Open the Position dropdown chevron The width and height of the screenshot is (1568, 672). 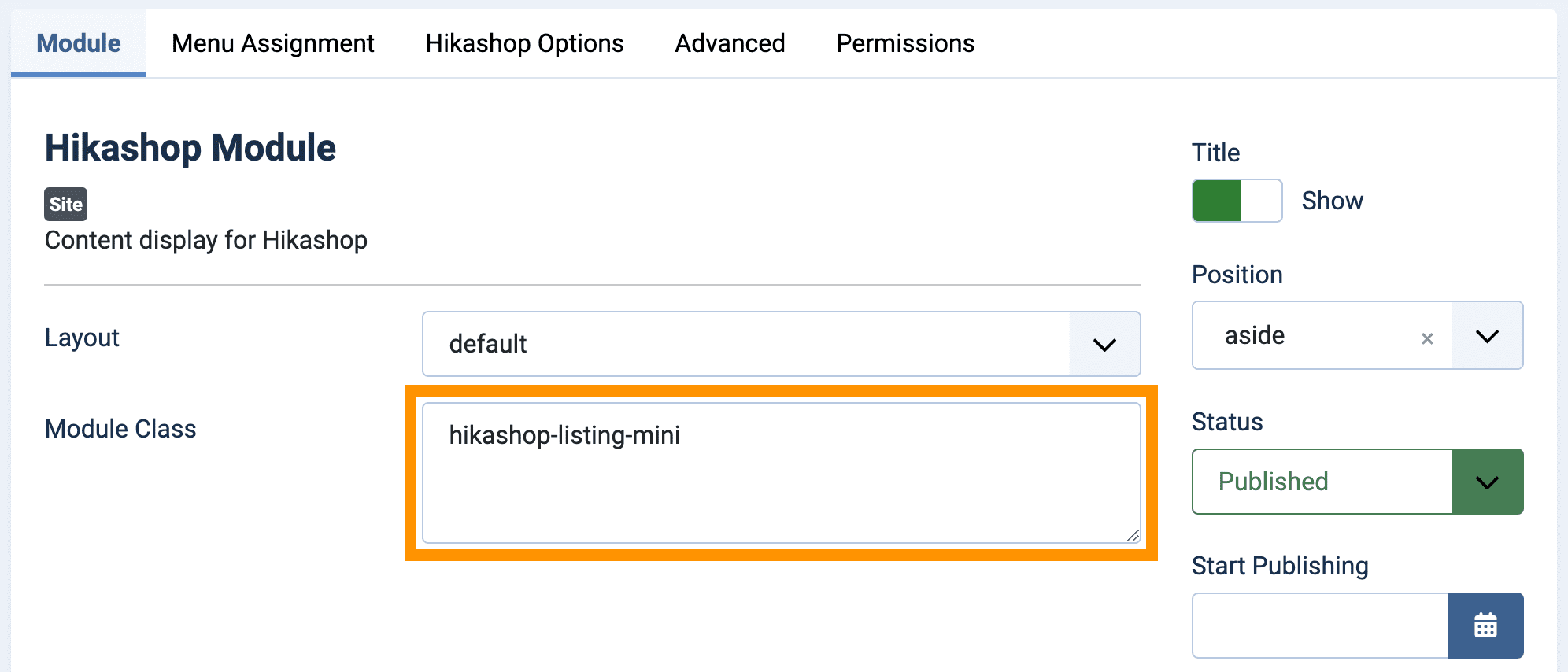tap(1487, 336)
